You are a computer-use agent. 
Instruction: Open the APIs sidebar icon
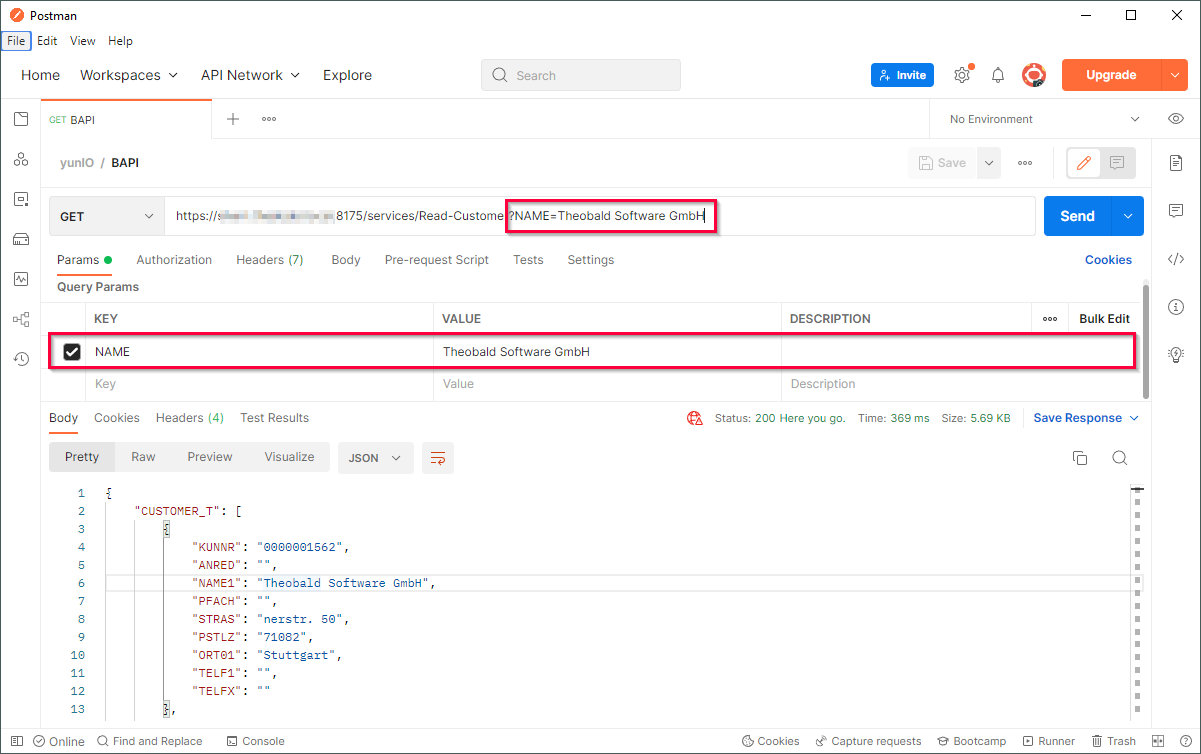click(21, 159)
